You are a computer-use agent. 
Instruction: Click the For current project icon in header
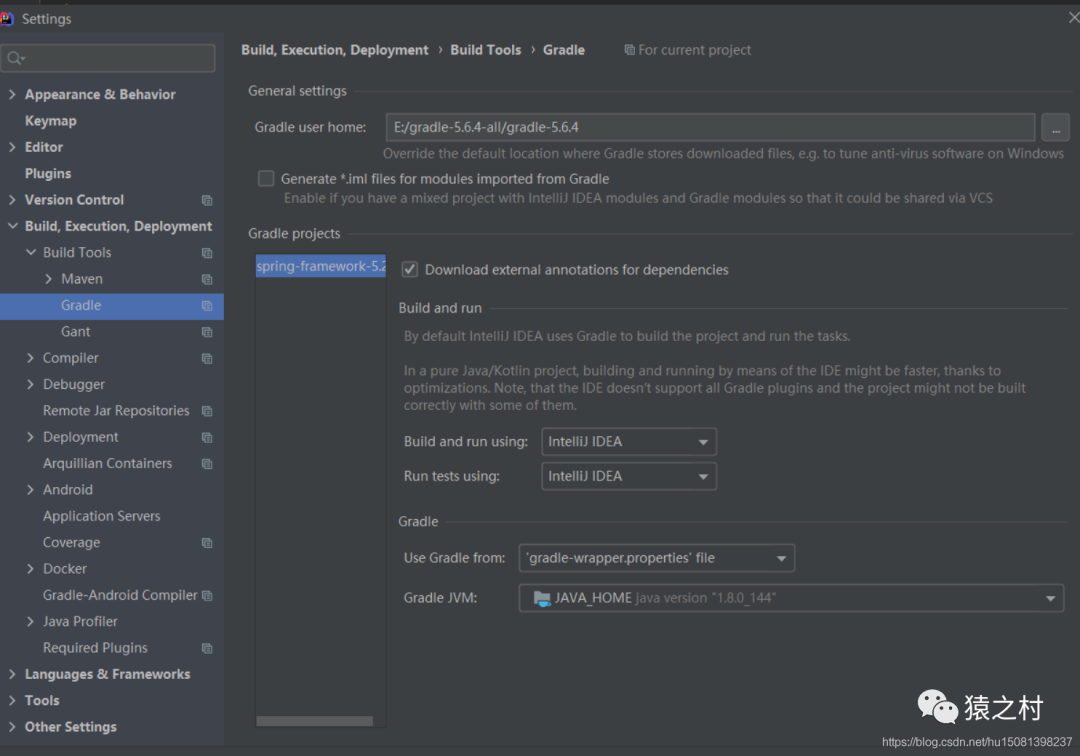[x=629, y=50]
